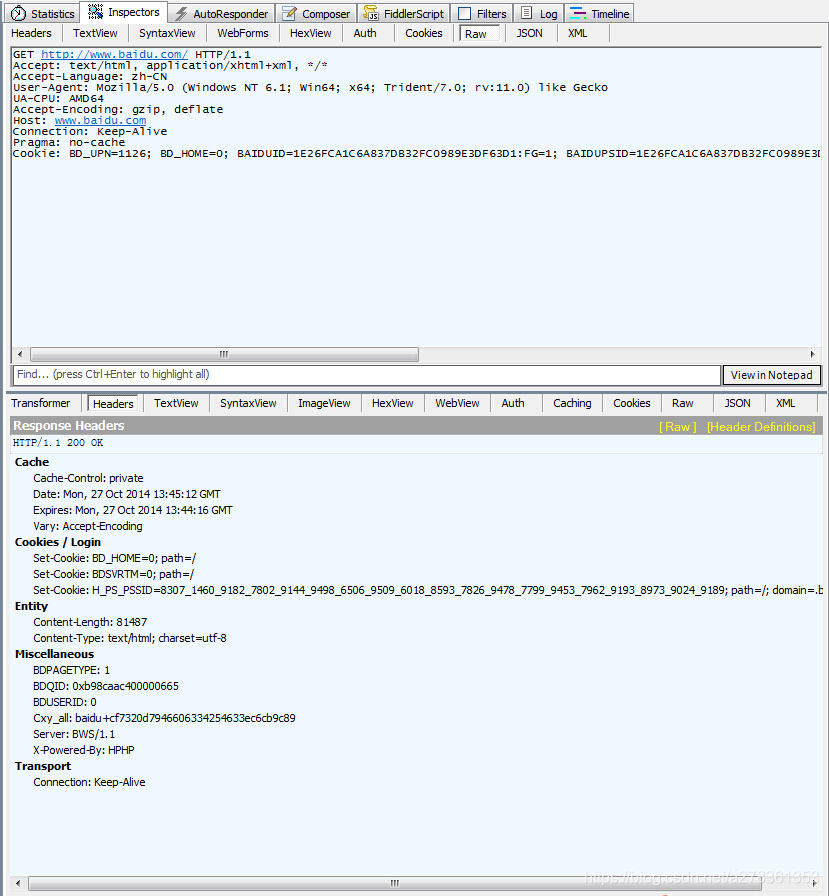Image resolution: width=829 pixels, height=896 pixels.
Task: Open the Caching tab
Action: point(572,403)
